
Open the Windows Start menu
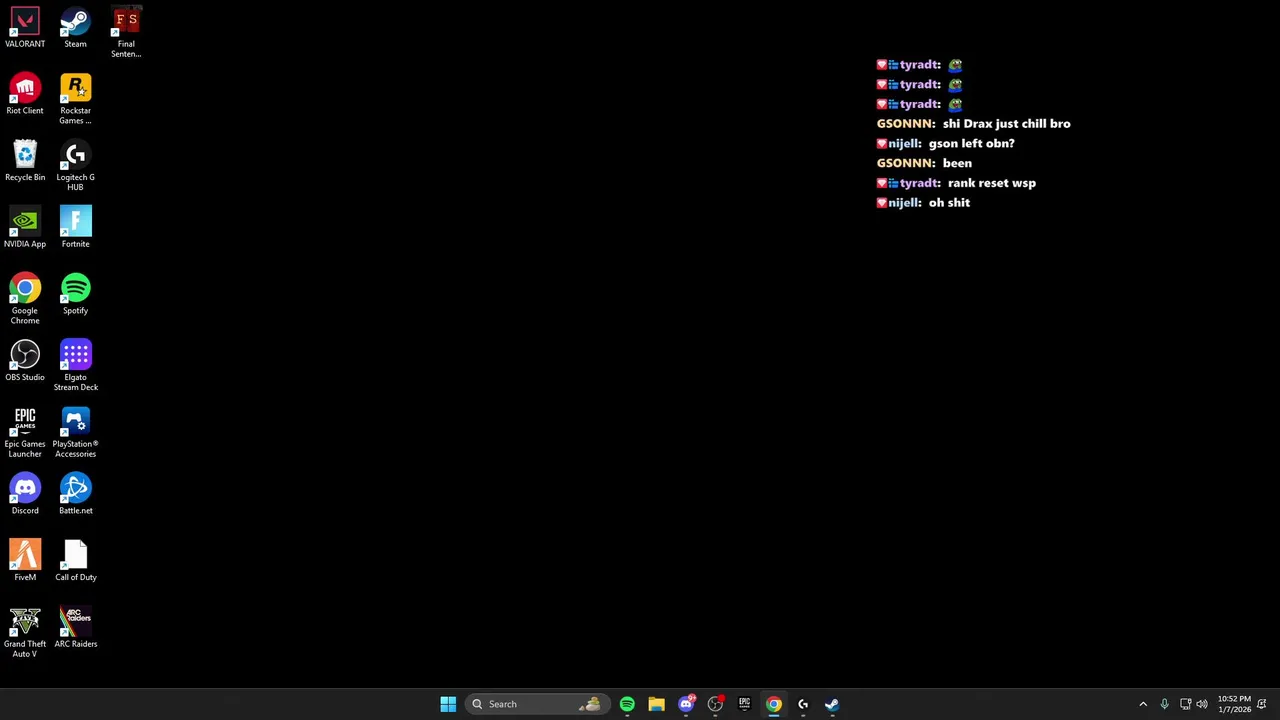(448, 704)
